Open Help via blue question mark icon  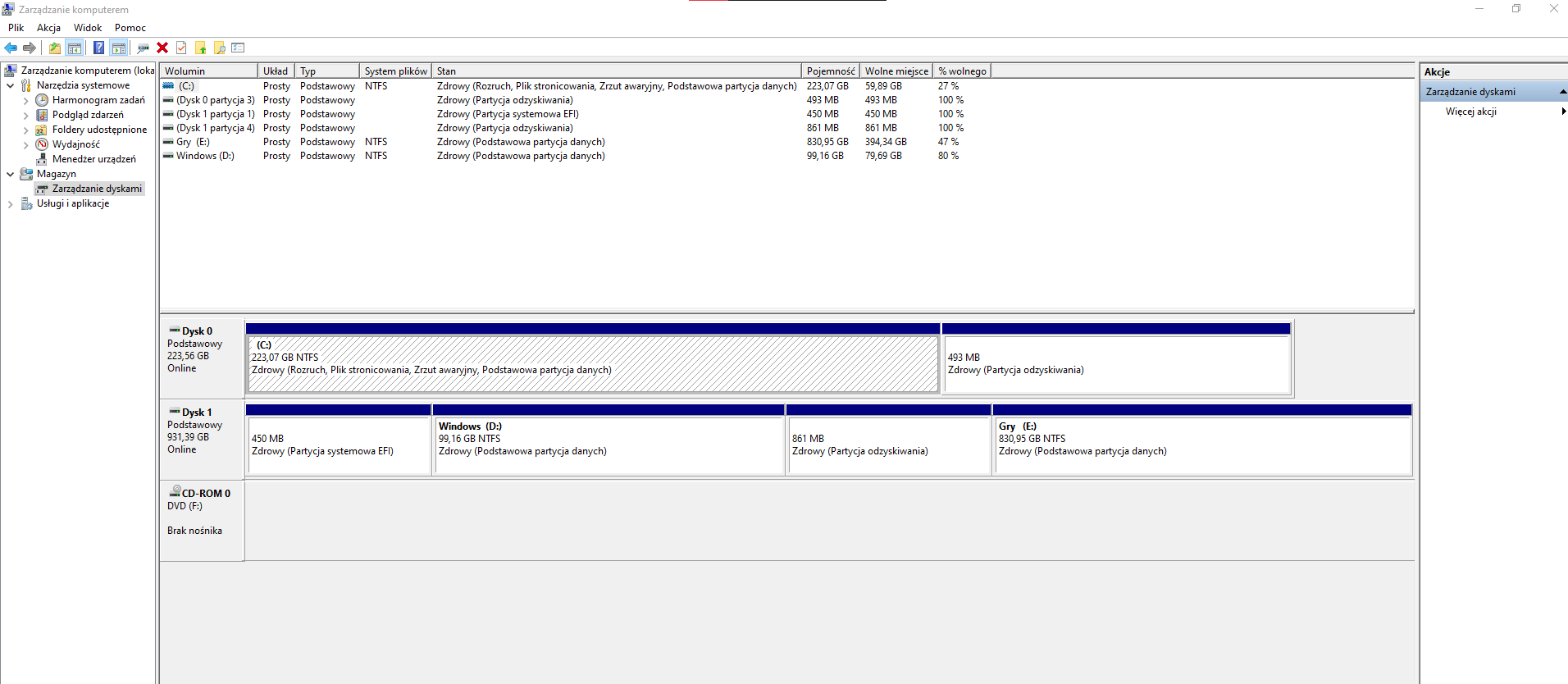pyautogui.click(x=99, y=48)
